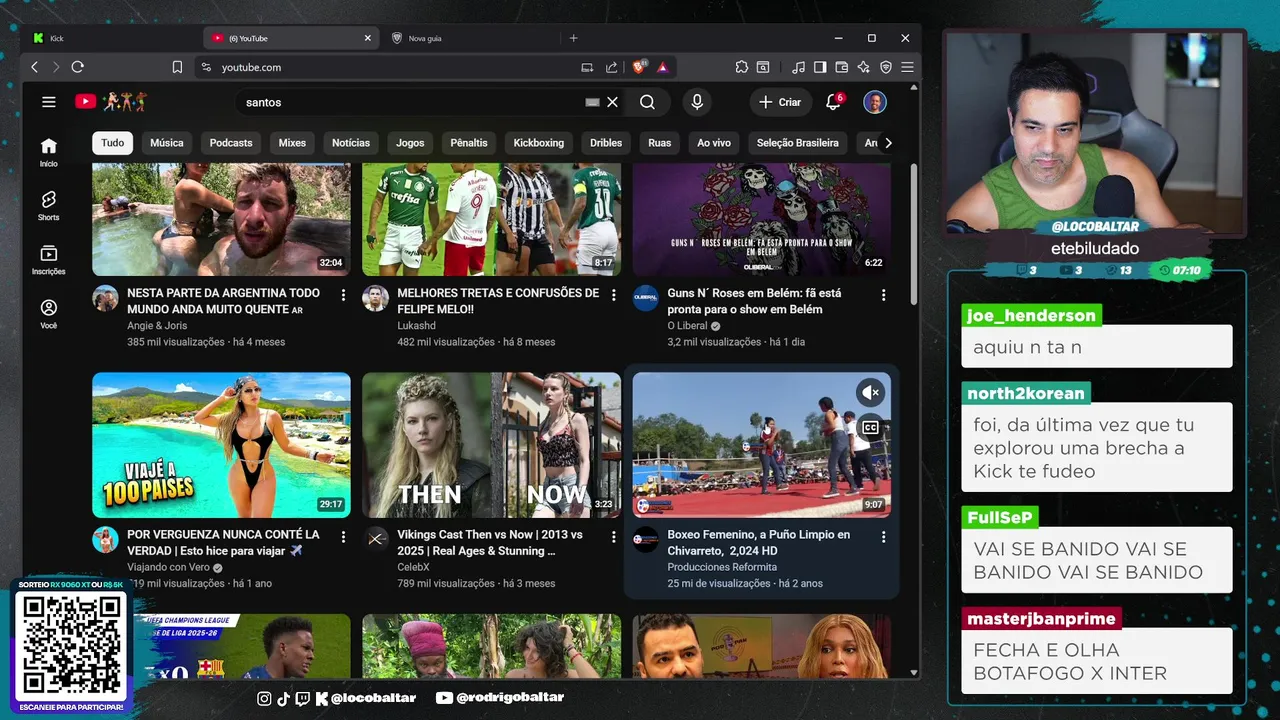The image size is (1280, 720).
Task: Open Inscrições in YouTube sidebar
Action: click(x=48, y=259)
